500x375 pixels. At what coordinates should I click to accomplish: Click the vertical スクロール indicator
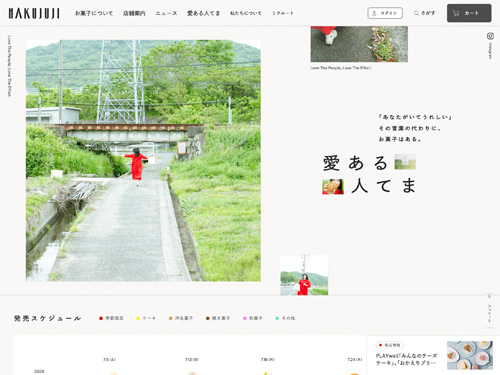pyautogui.click(x=489, y=312)
